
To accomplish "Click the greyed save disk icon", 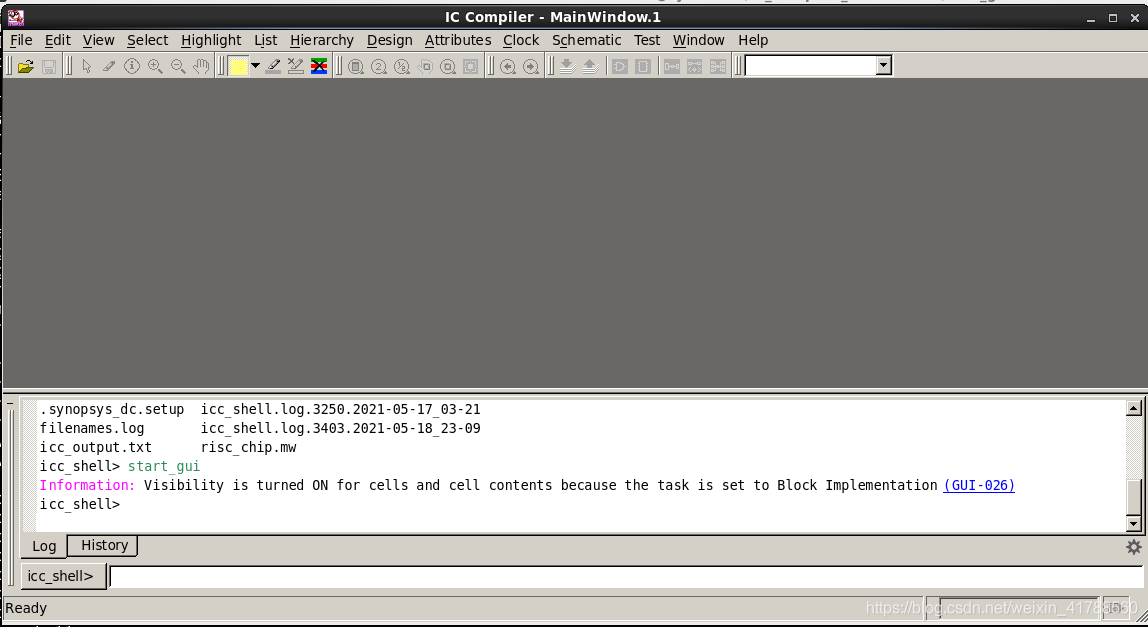I will [x=49, y=67].
